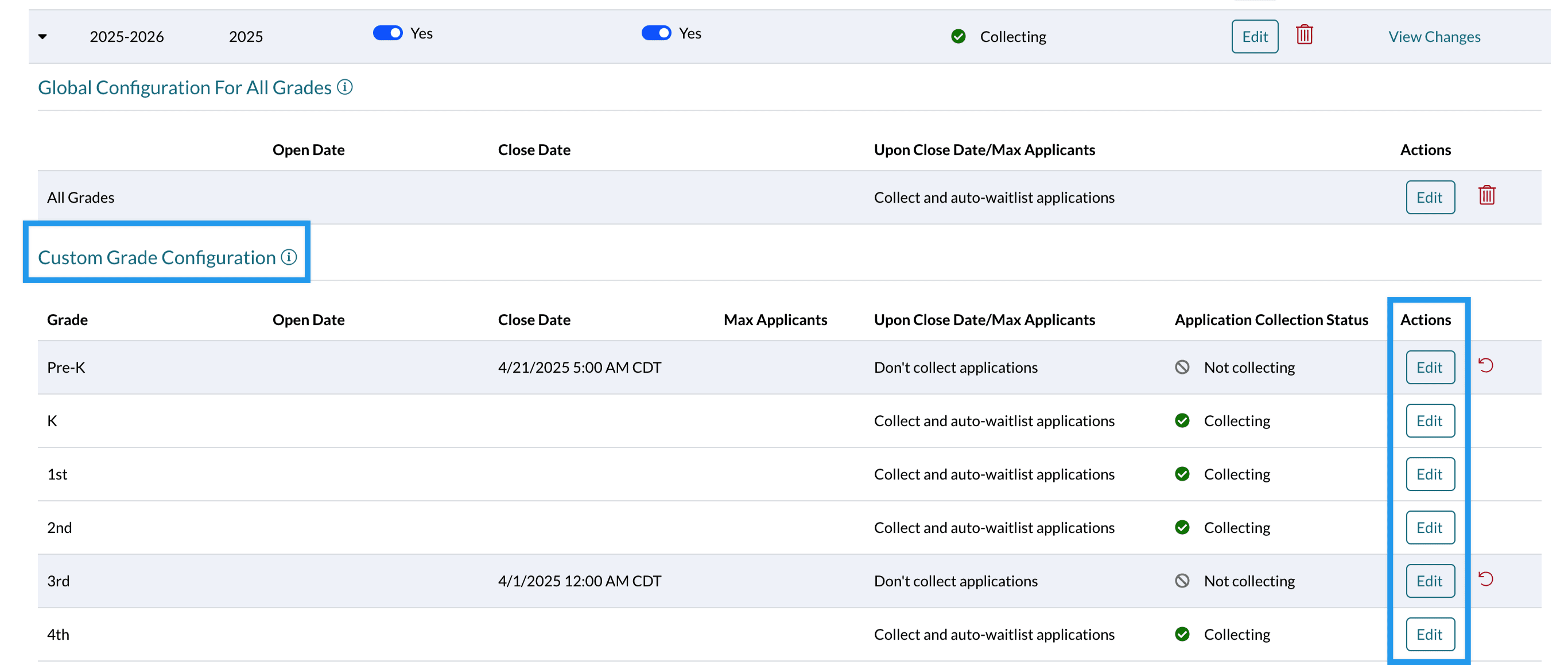The width and height of the screenshot is (1568, 665).
Task: Edit the 2nd grade settings
Action: (1429, 527)
